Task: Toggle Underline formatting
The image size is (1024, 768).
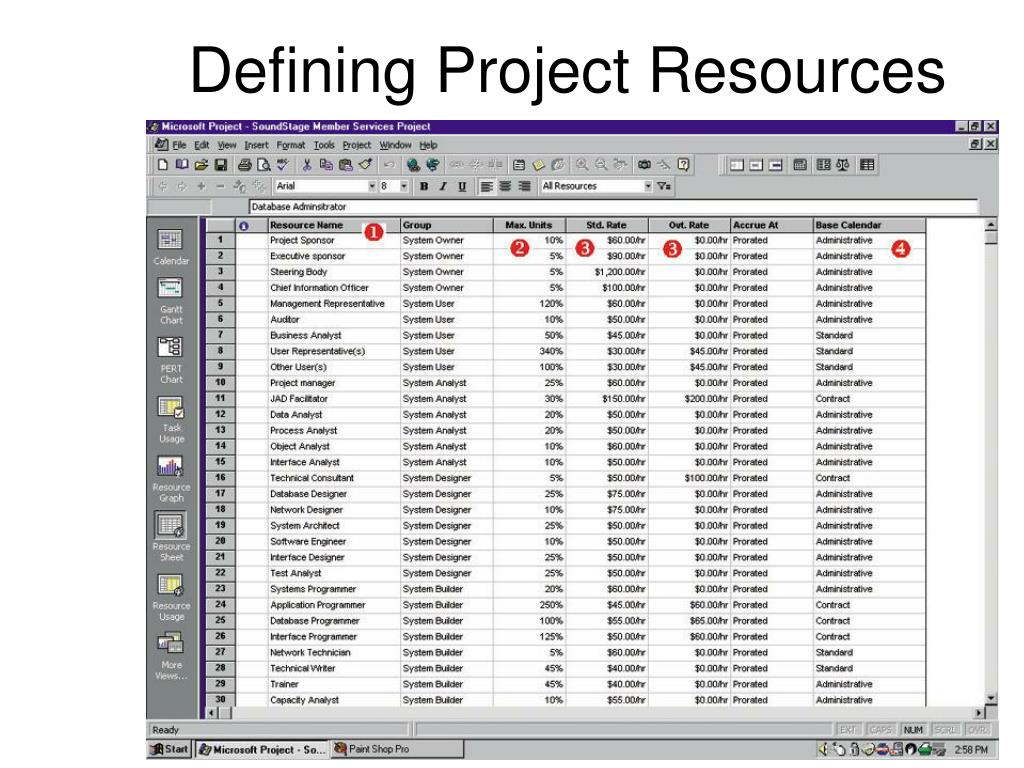Action: click(x=462, y=186)
